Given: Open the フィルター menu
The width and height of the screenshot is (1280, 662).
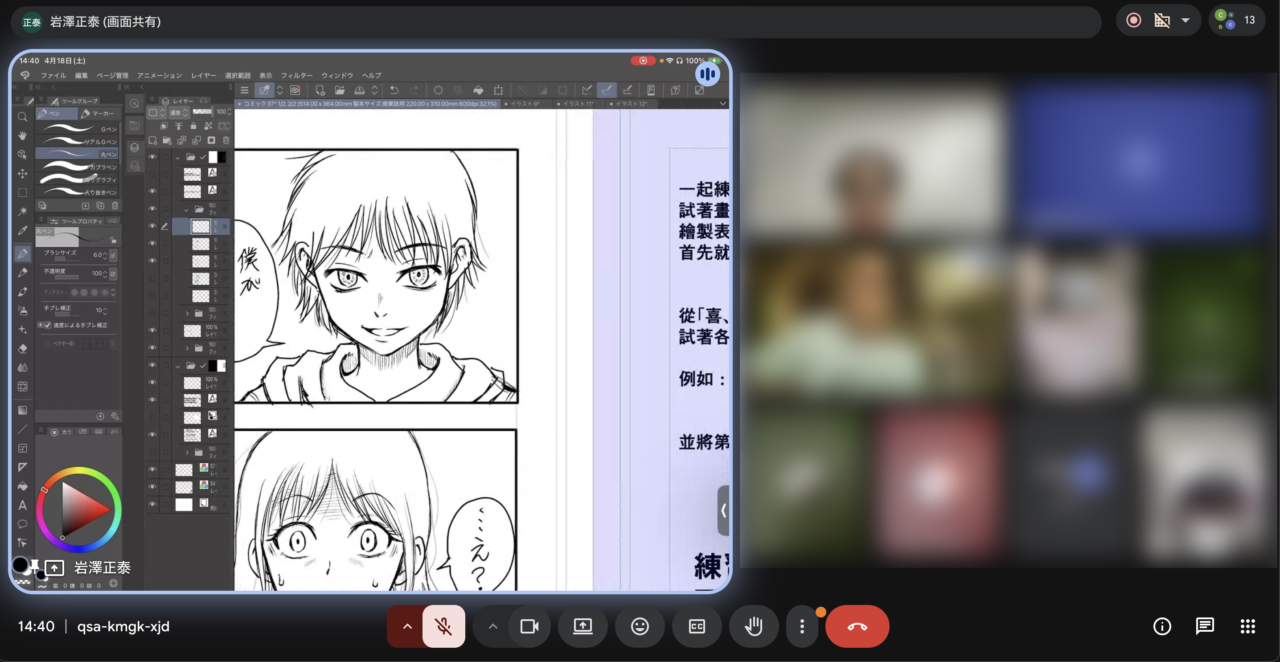Looking at the screenshot, I should click(x=296, y=75).
